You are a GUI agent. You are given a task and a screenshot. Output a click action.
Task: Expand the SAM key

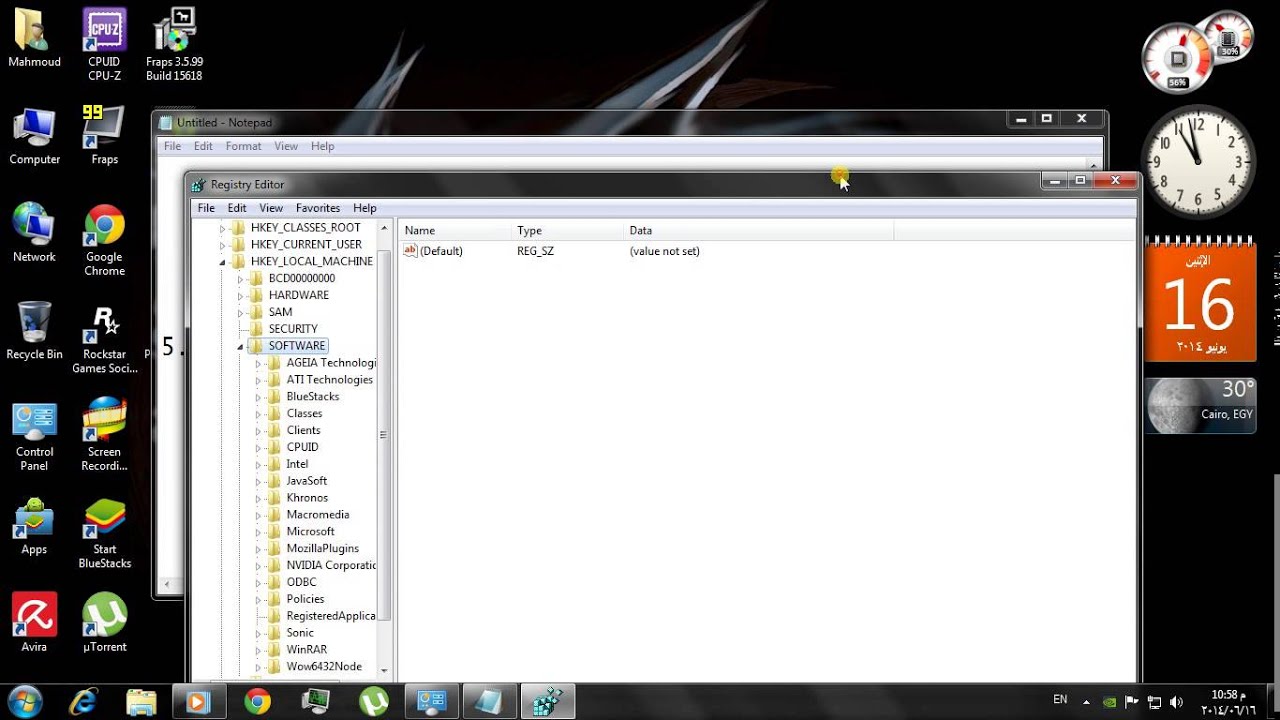(241, 312)
